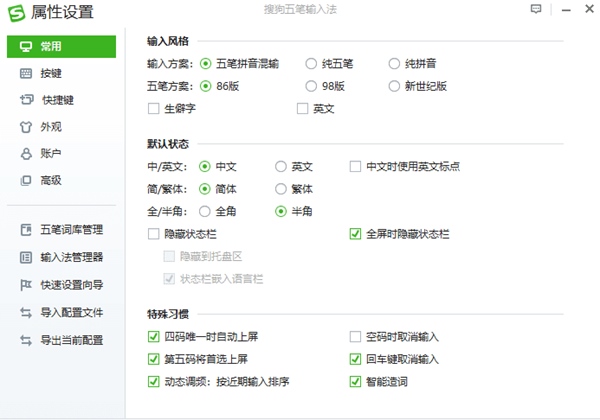
Task: Select 简体 radio button
Action: point(205,189)
